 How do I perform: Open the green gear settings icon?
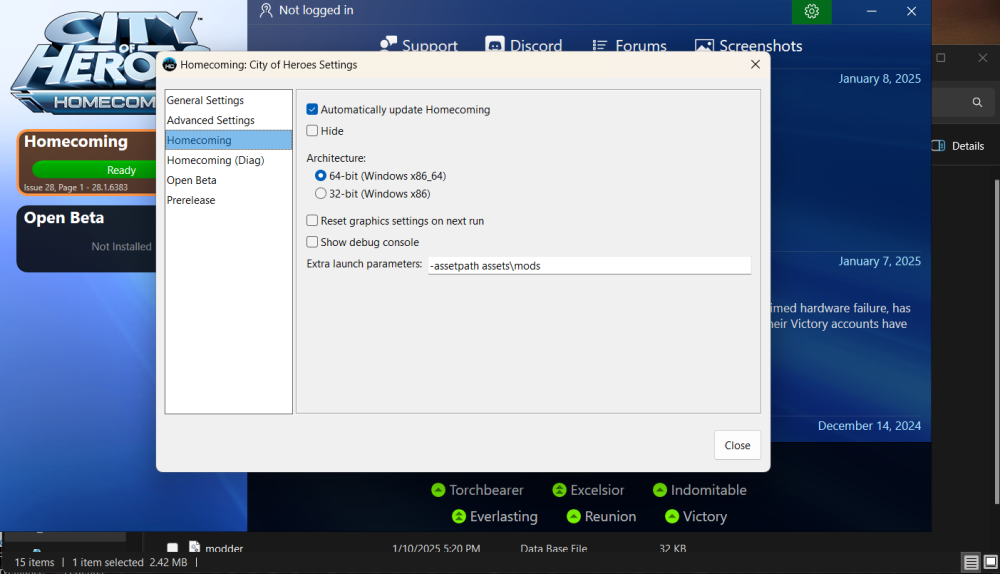(x=811, y=11)
